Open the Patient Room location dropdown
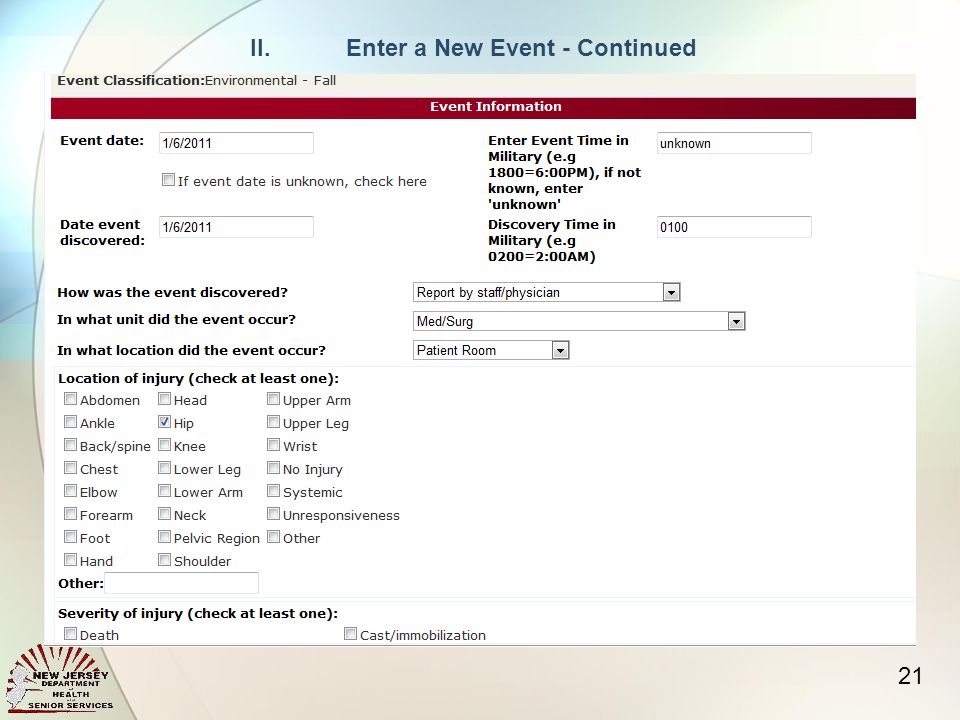The image size is (960, 720). pyautogui.click(x=491, y=350)
